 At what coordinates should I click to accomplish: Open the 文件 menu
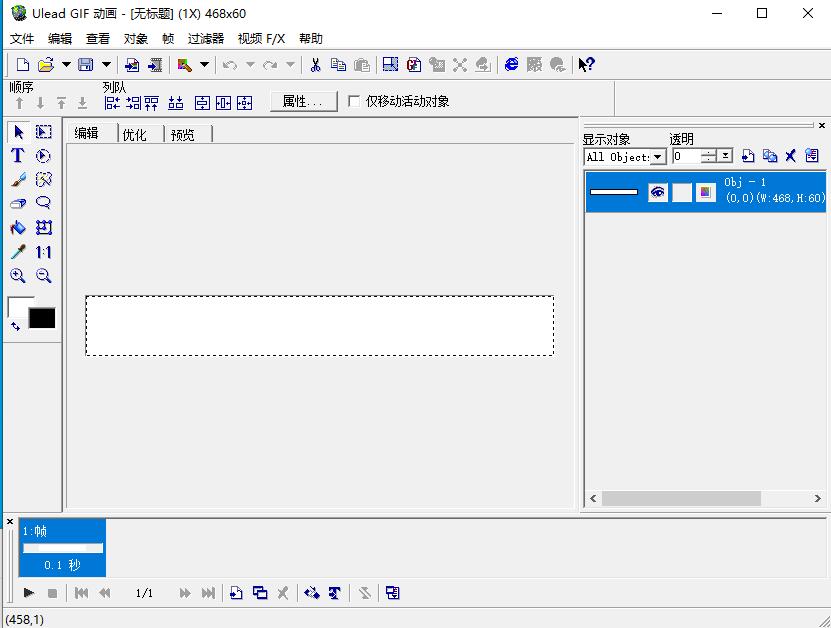point(22,38)
